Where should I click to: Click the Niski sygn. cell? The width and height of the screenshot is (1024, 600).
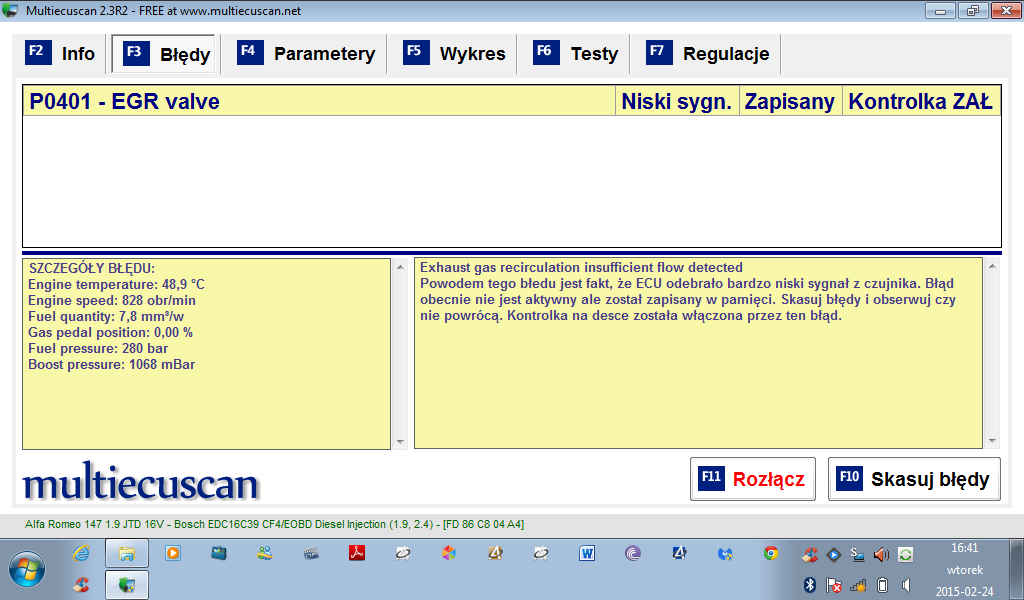(x=677, y=101)
